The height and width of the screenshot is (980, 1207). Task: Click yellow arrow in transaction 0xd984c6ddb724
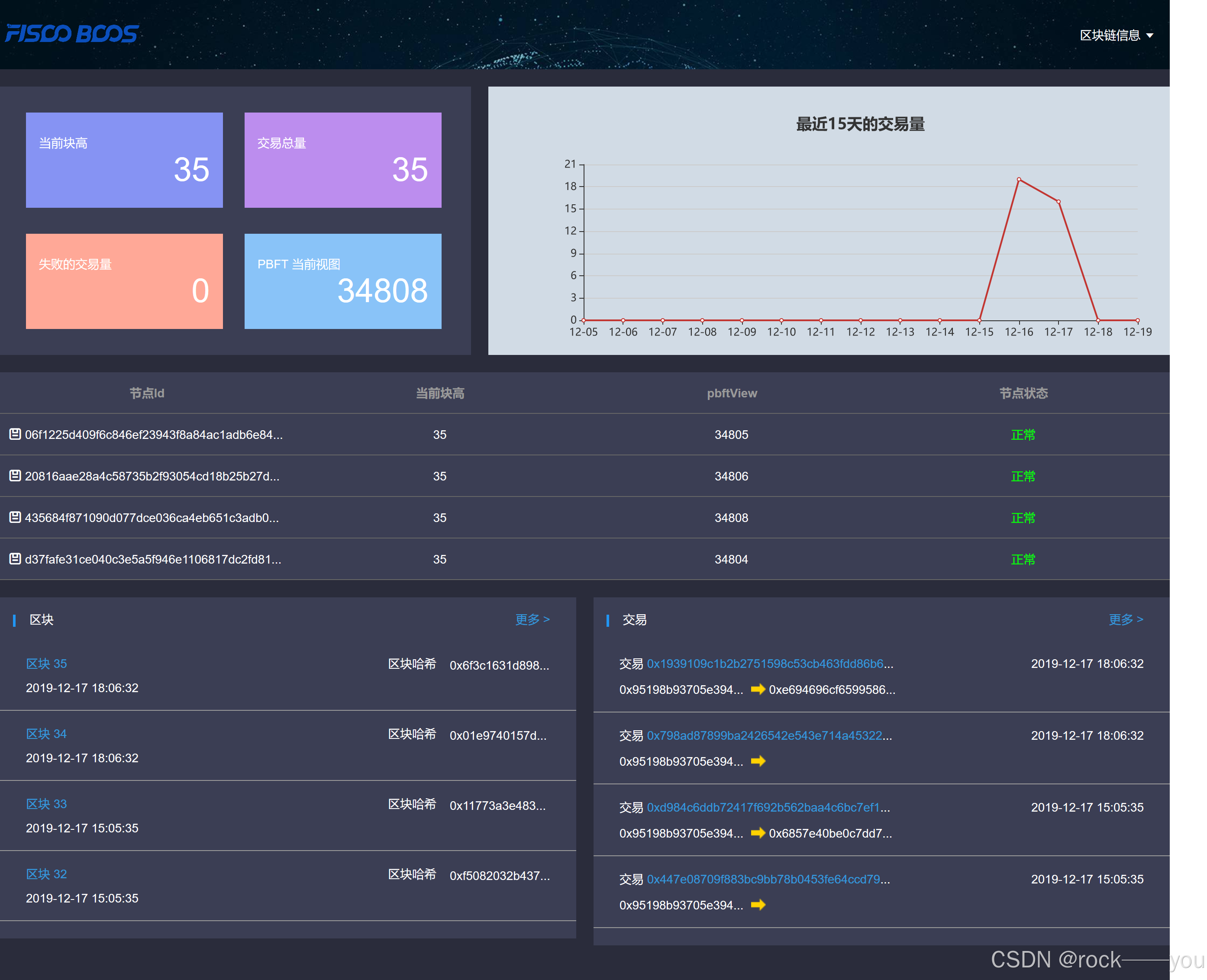(x=758, y=833)
